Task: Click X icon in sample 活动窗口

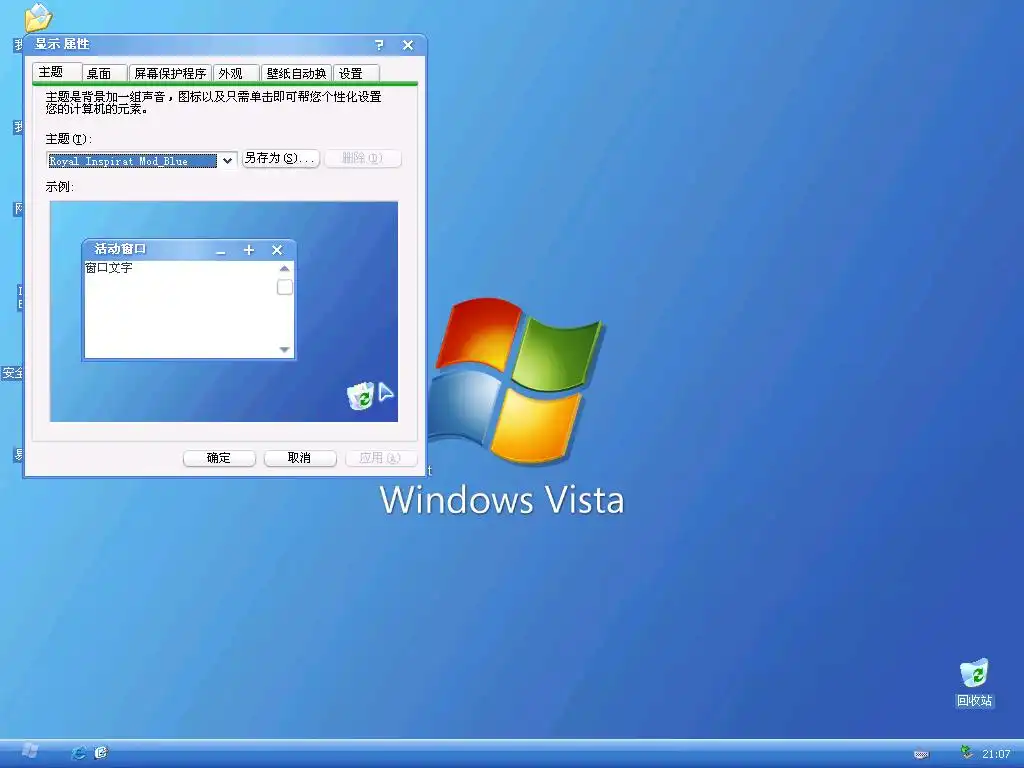Action: [277, 250]
